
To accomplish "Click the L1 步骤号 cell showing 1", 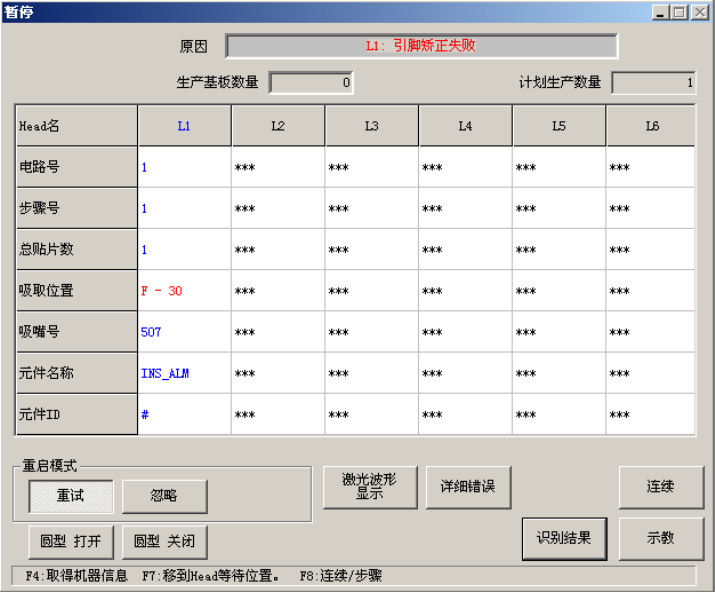I will click(185, 208).
